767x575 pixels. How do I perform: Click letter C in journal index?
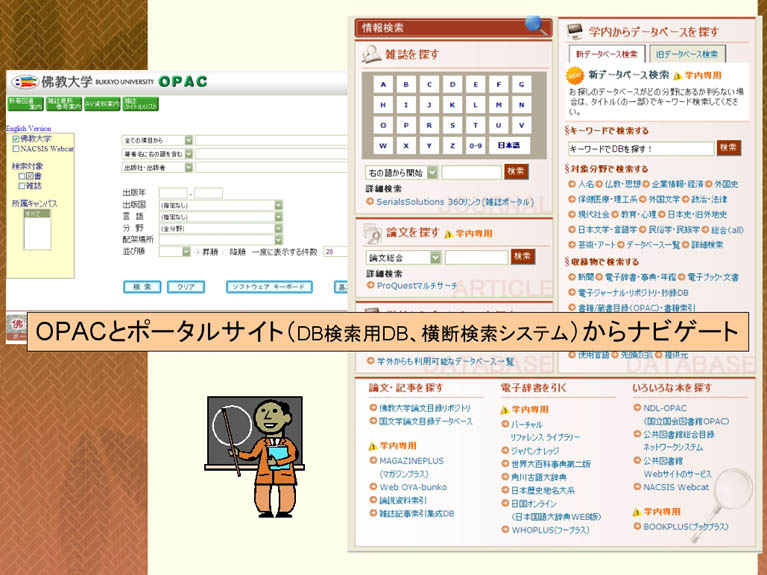click(x=429, y=85)
